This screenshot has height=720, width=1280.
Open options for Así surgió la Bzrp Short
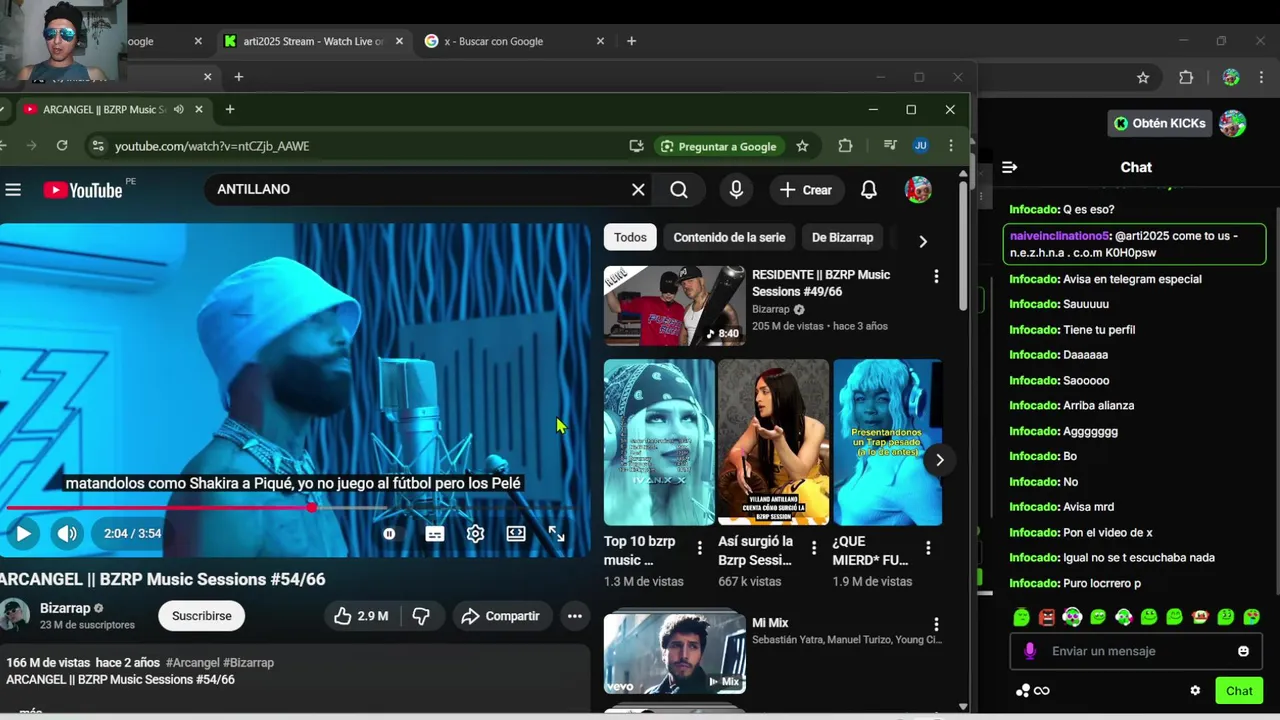coord(814,548)
